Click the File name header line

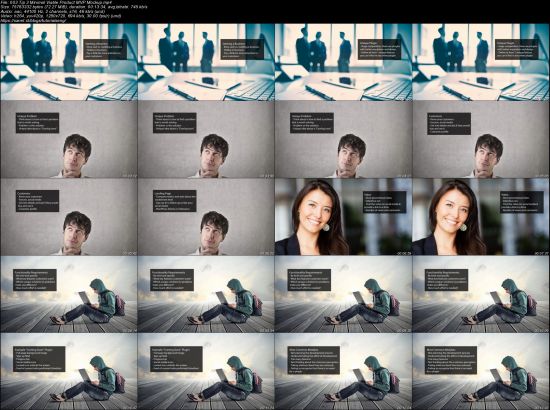56,2
